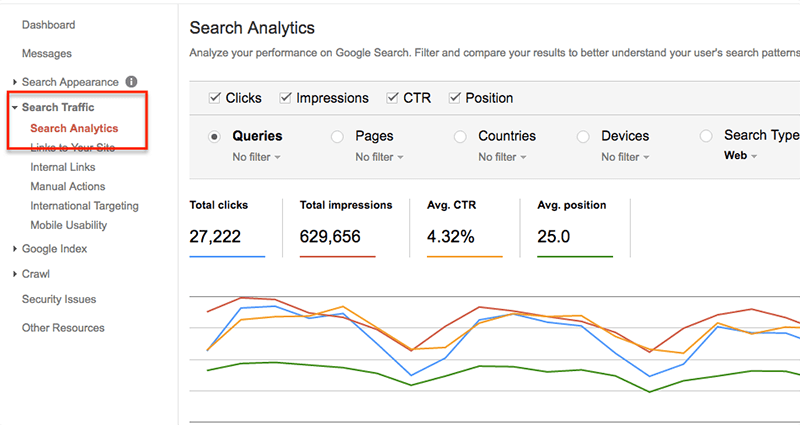The width and height of the screenshot is (800, 425).
Task: Open the Queries No filter dropdown
Action: click(x=256, y=157)
